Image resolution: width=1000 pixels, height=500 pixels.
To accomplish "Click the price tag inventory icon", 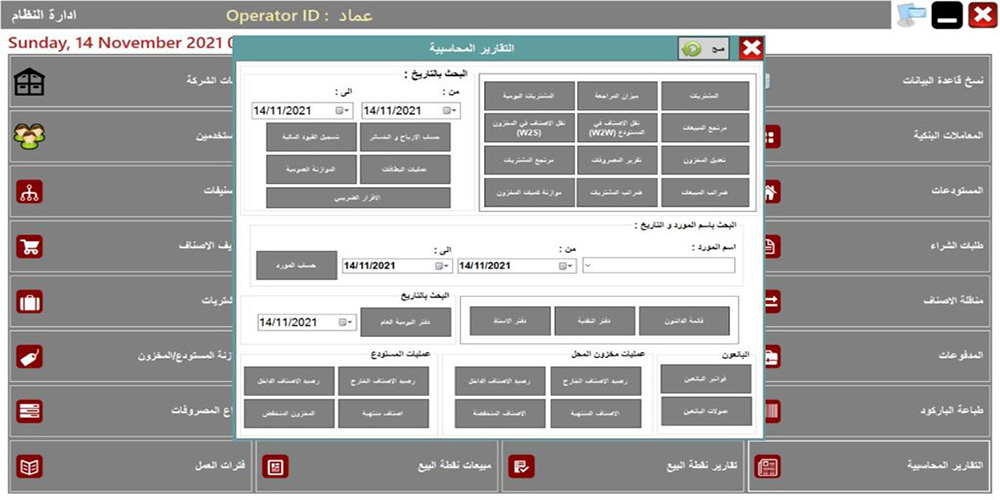I will click(x=30, y=356).
